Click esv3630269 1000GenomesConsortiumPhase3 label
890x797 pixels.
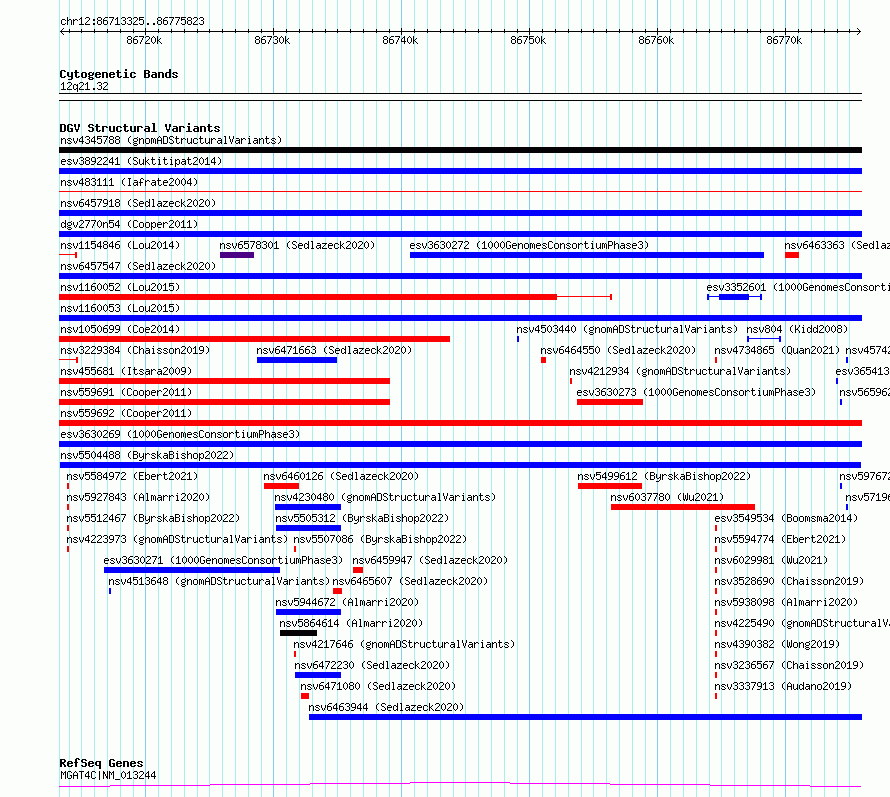(180, 434)
